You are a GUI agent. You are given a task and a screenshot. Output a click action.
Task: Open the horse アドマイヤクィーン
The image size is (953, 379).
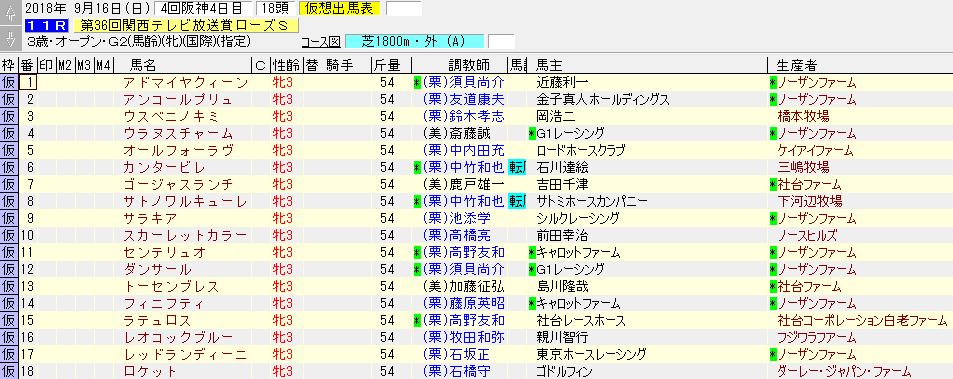click(185, 83)
